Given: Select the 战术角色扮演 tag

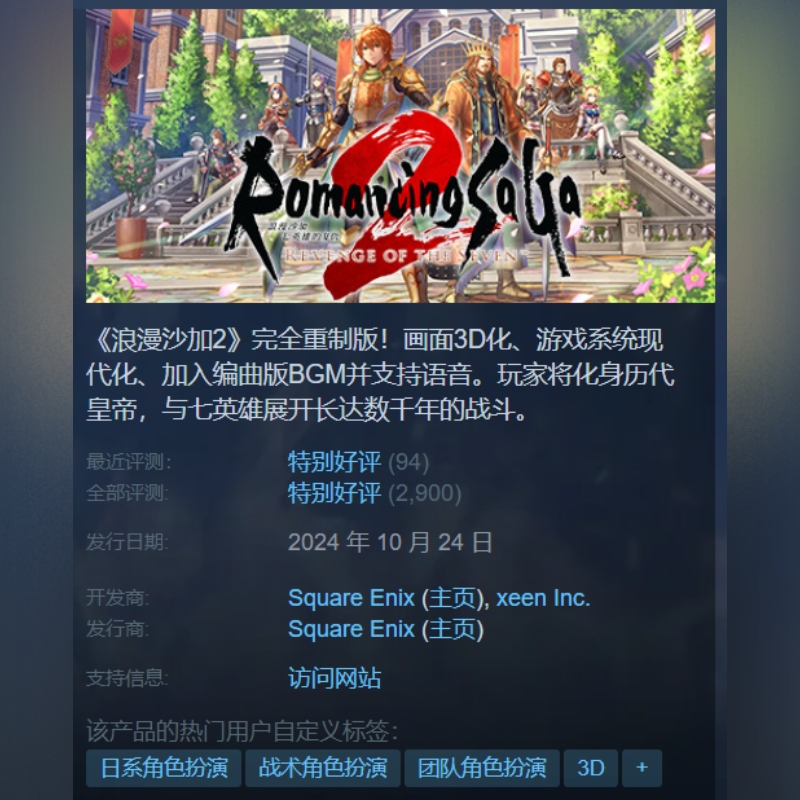Looking at the screenshot, I should pyautogui.click(x=322, y=768).
